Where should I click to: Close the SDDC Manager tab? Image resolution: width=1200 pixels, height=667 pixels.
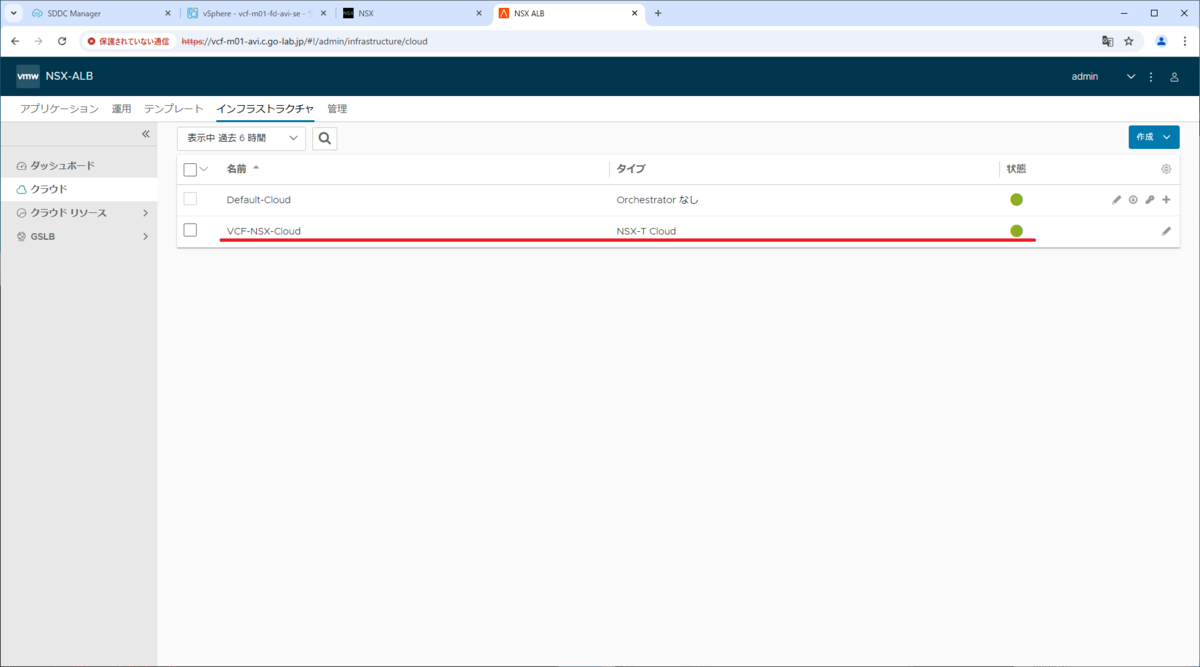click(x=167, y=13)
